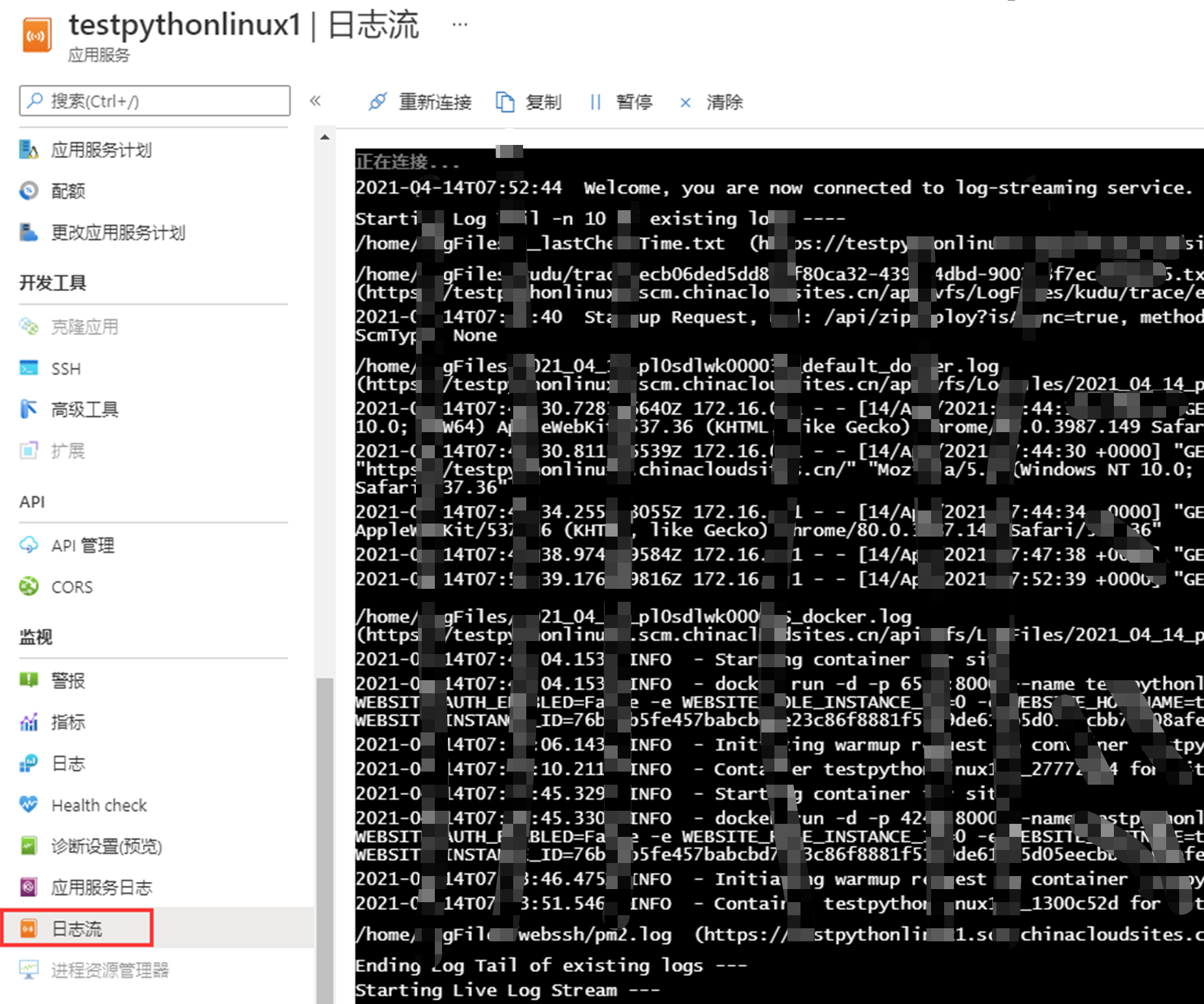The image size is (1204, 1004).
Task: Open 更改应用服务计划 menu item
Action: (118, 232)
